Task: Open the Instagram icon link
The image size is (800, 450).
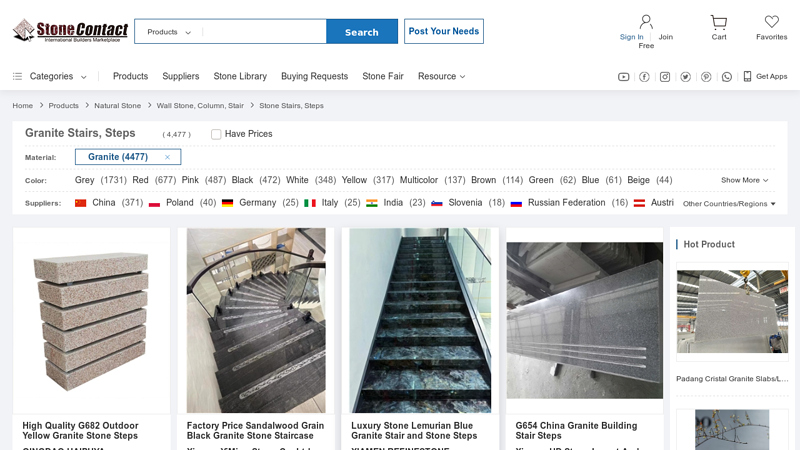Action: coord(665,77)
